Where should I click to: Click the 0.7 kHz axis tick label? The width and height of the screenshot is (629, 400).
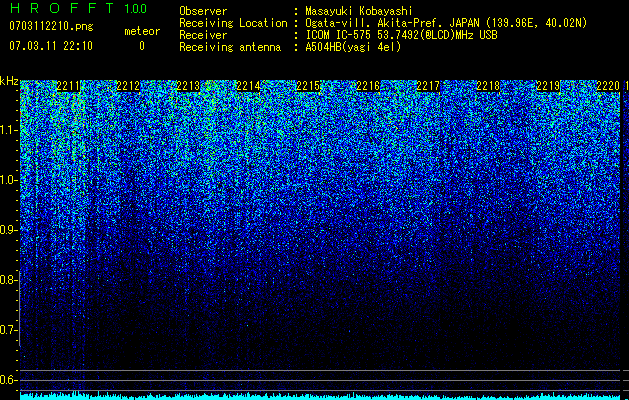pos(8,330)
